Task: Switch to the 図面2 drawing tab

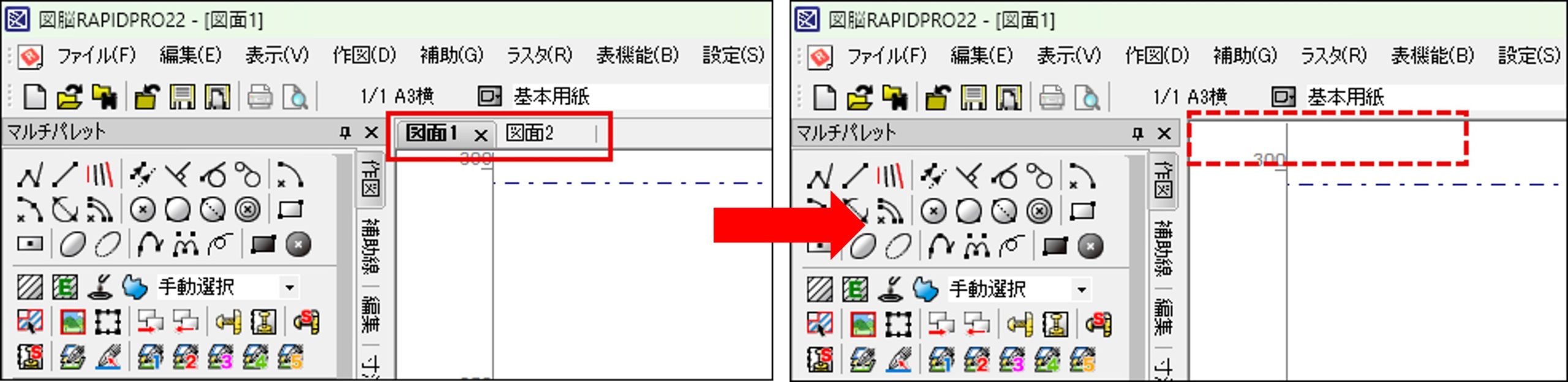Action: (x=530, y=133)
